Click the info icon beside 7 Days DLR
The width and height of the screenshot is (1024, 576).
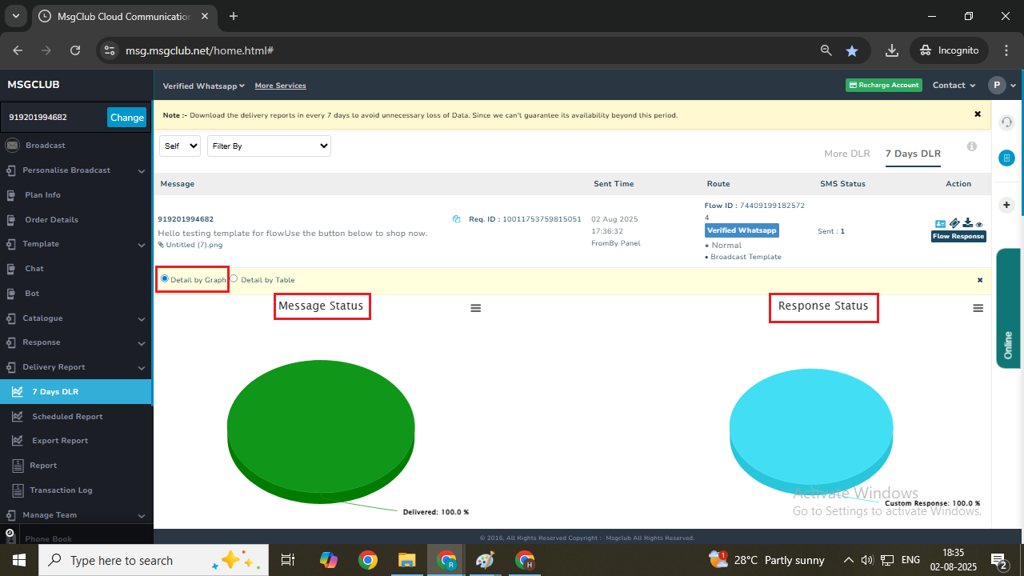972,147
